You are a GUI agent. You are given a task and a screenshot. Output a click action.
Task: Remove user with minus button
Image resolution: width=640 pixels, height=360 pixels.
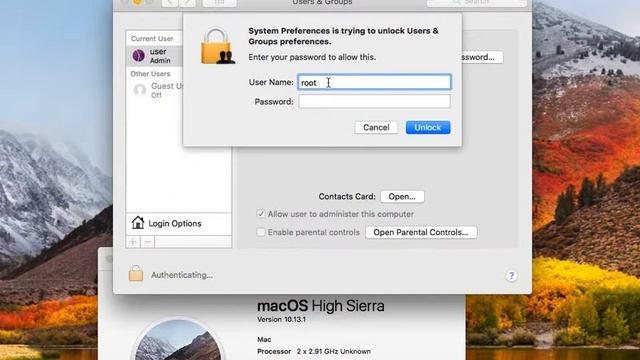point(148,242)
